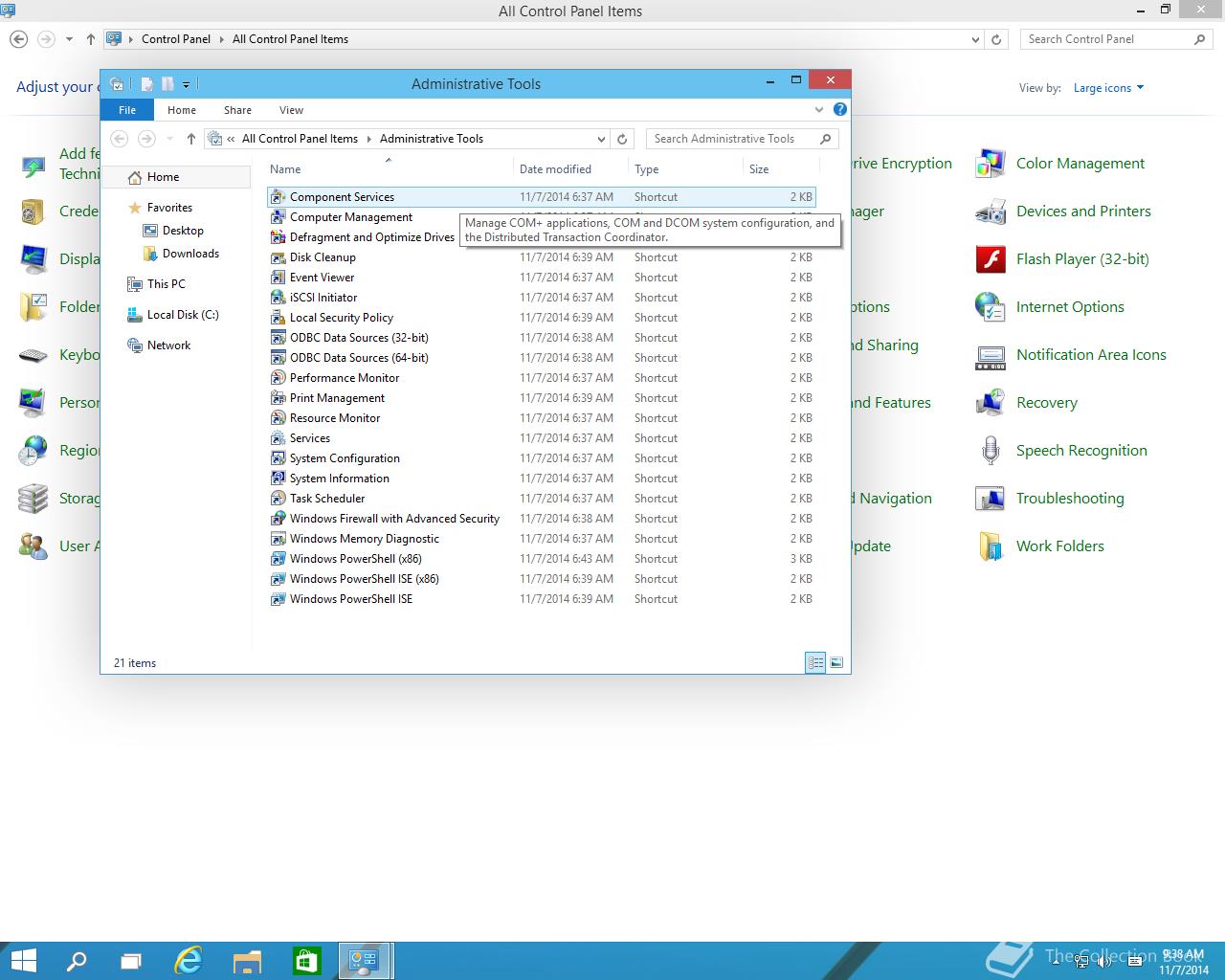Open the Recovery icon in Control Panel
The height and width of the screenshot is (980, 1225).
tap(990, 403)
